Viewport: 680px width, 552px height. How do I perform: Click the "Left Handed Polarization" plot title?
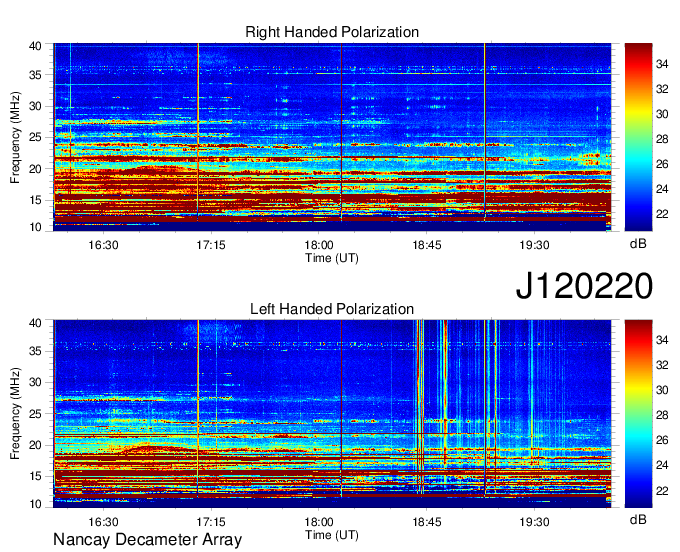tap(332, 309)
